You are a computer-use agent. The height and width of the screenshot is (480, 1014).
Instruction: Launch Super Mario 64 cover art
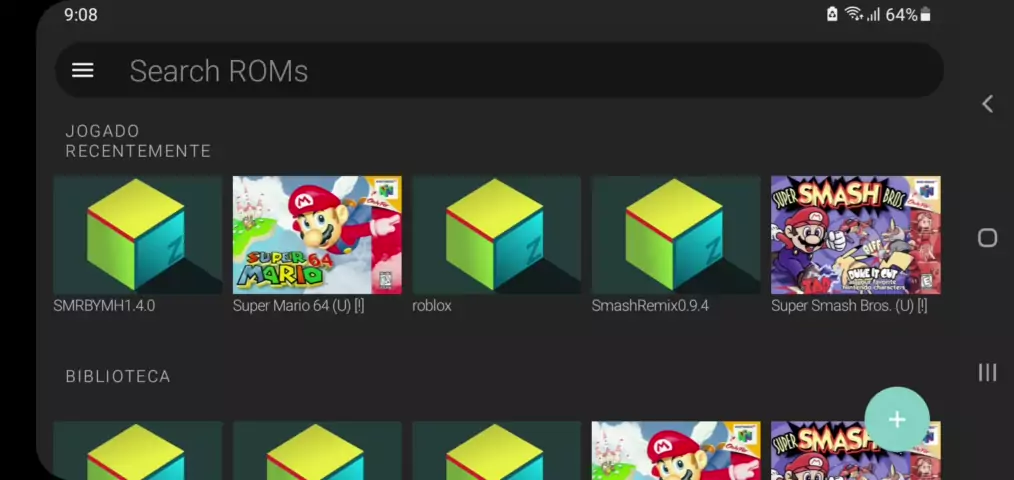[317, 235]
